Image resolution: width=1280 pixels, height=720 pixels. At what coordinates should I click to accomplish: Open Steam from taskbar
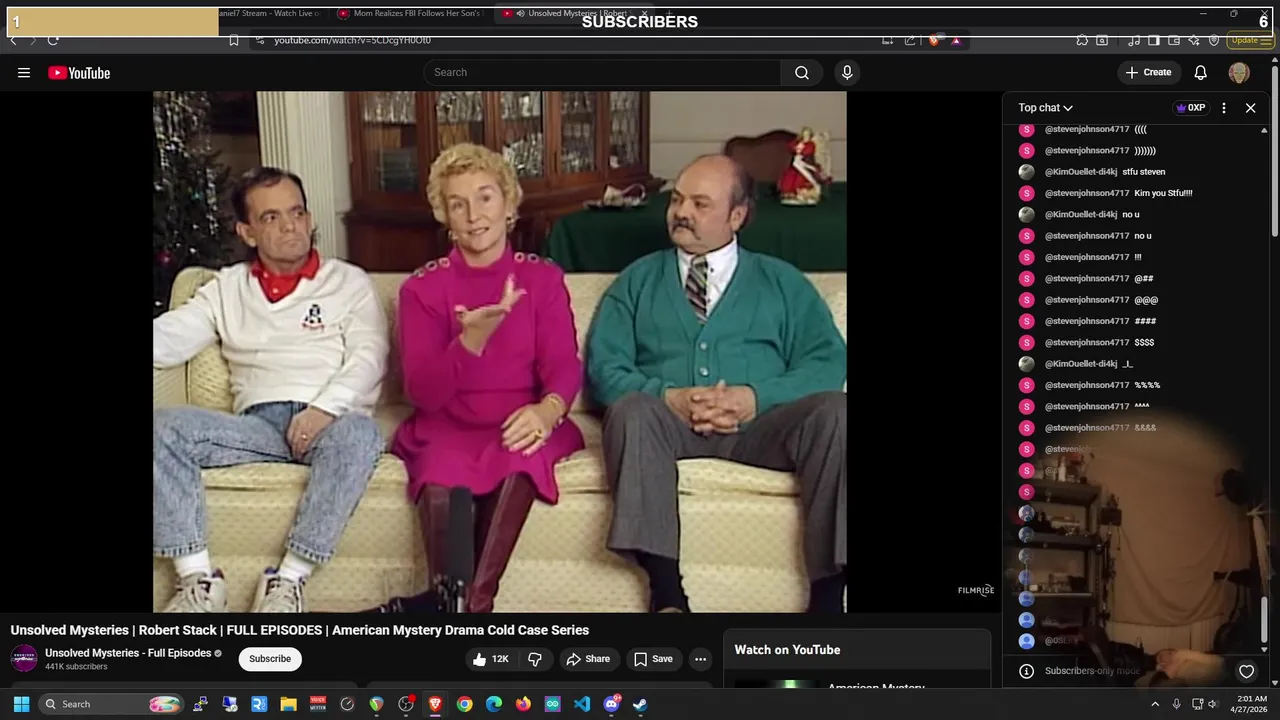640,704
